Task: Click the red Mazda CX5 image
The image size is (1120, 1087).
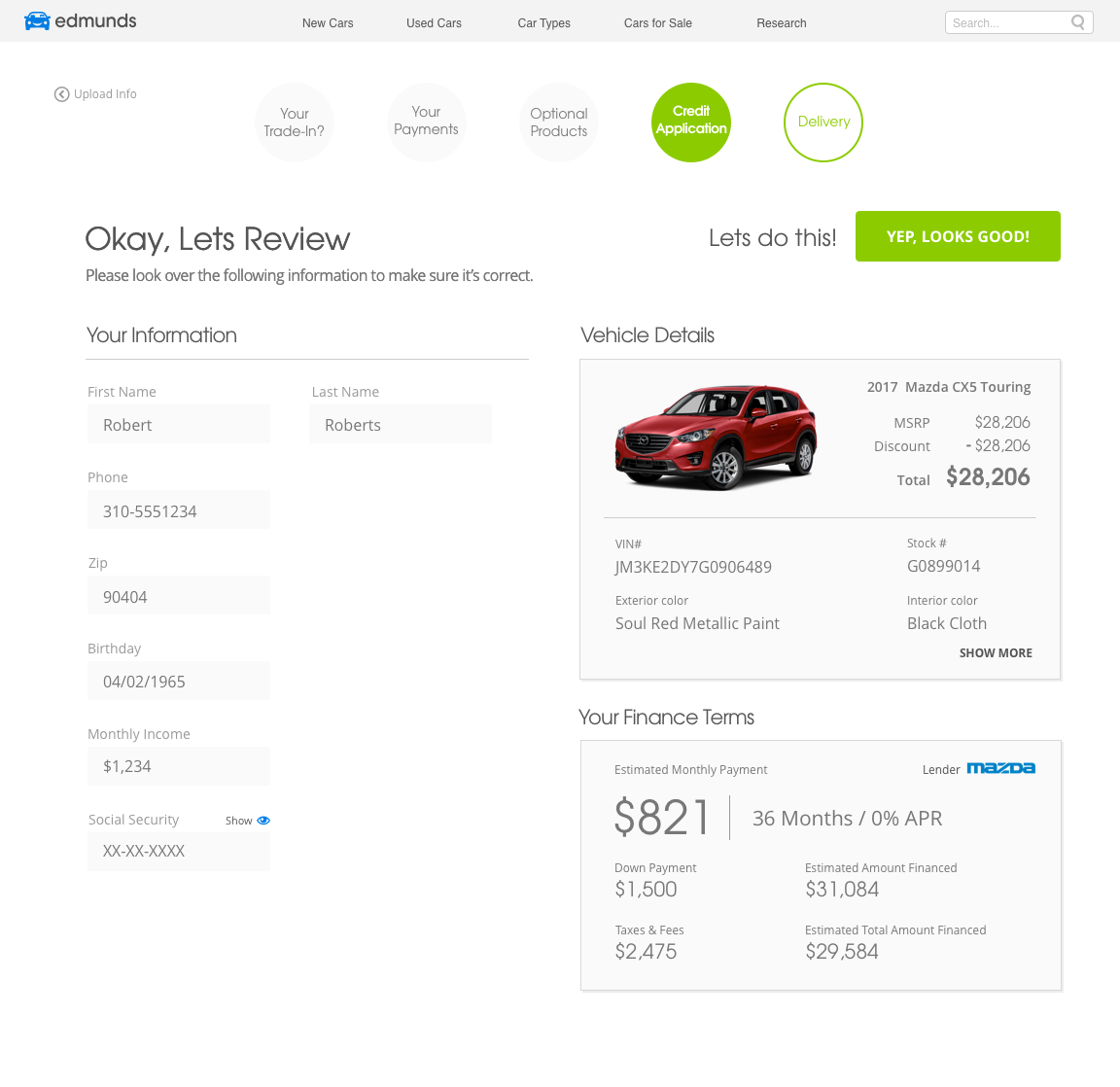Action: (x=717, y=438)
